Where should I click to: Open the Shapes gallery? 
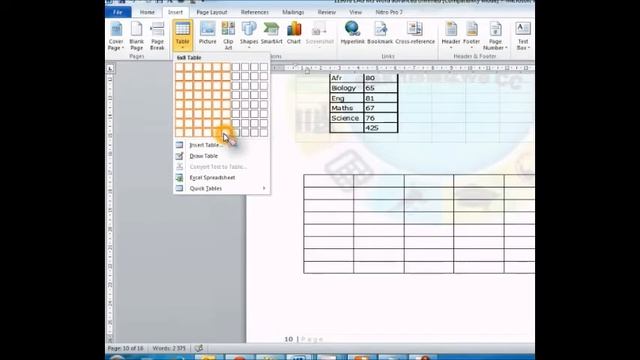[x=249, y=35]
